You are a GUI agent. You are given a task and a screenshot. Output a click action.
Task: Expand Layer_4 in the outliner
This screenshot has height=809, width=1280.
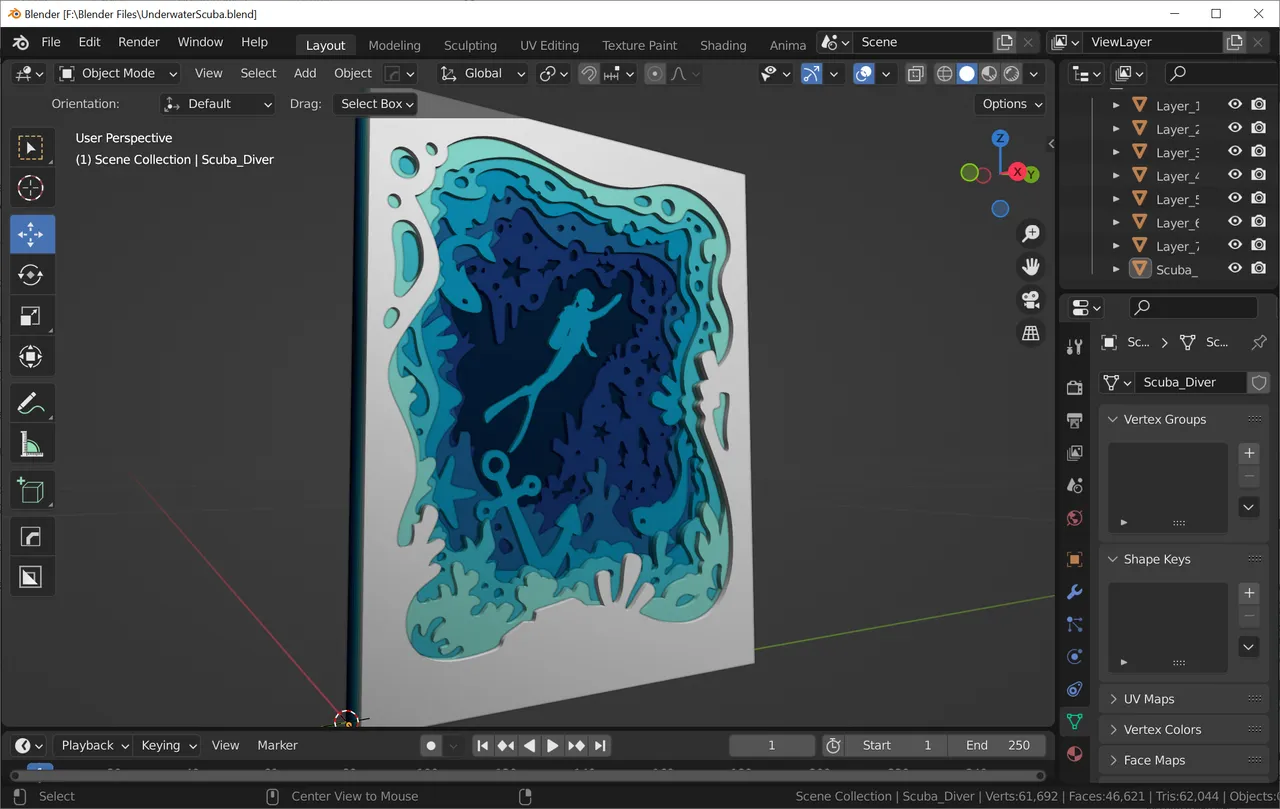coord(1116,176)
